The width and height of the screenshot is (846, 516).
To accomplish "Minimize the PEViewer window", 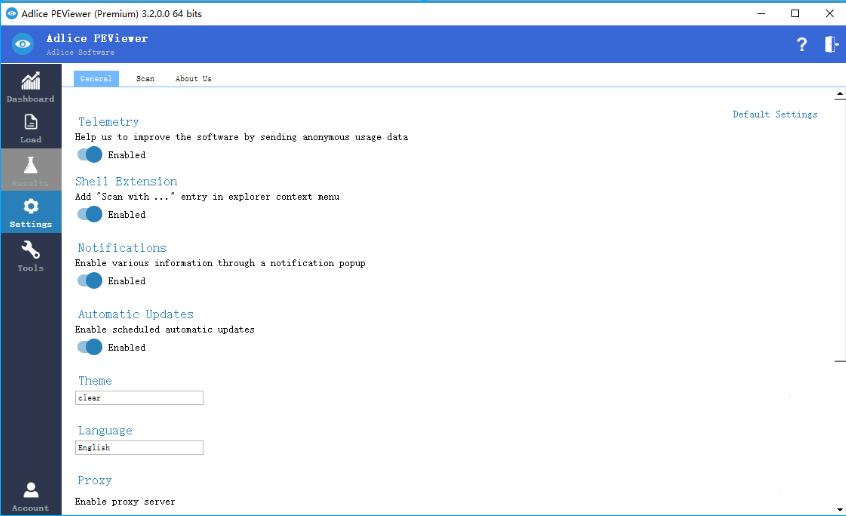I will point(761,13).
